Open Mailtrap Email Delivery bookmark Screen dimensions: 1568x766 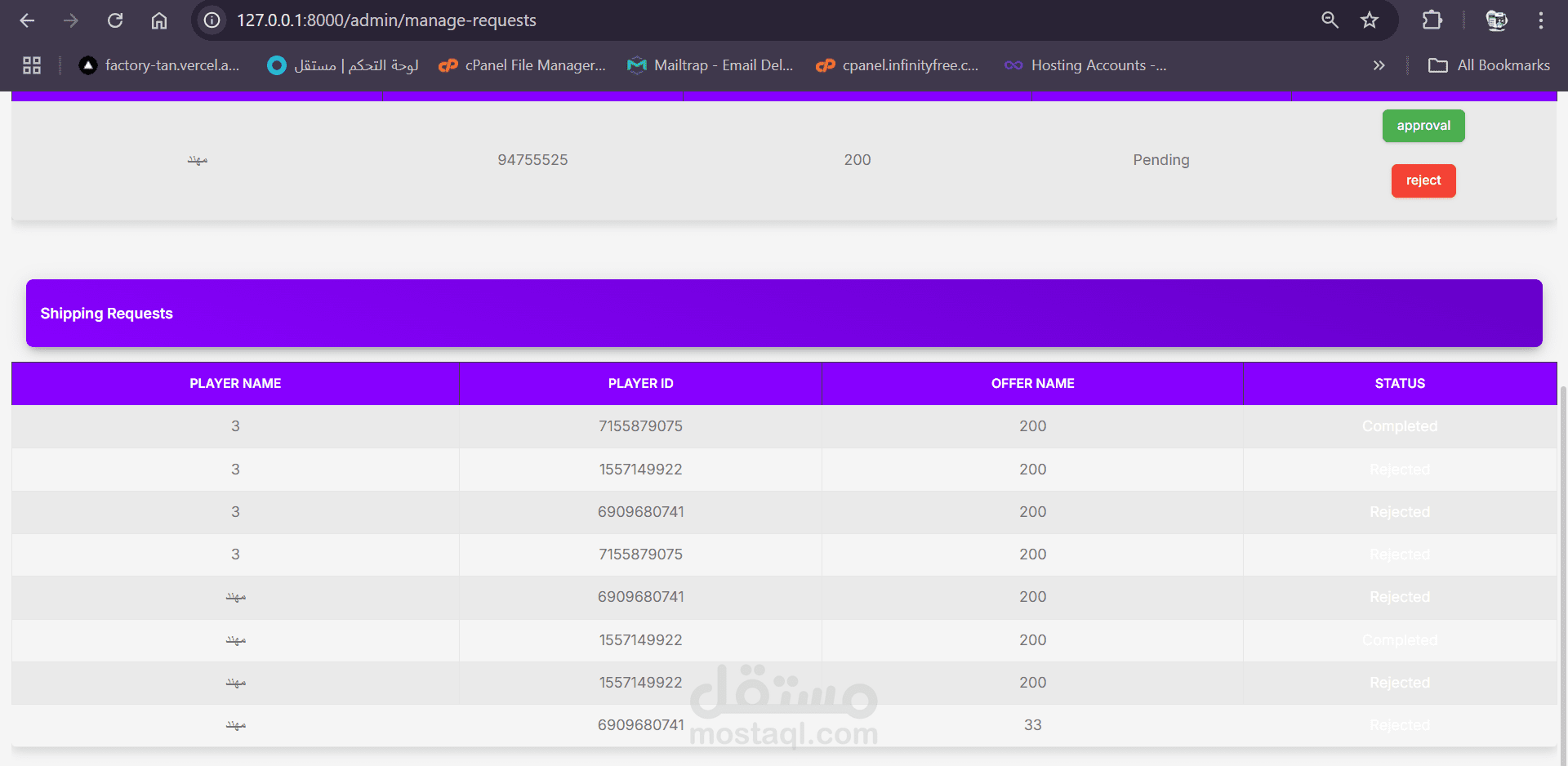coord(710,65)
